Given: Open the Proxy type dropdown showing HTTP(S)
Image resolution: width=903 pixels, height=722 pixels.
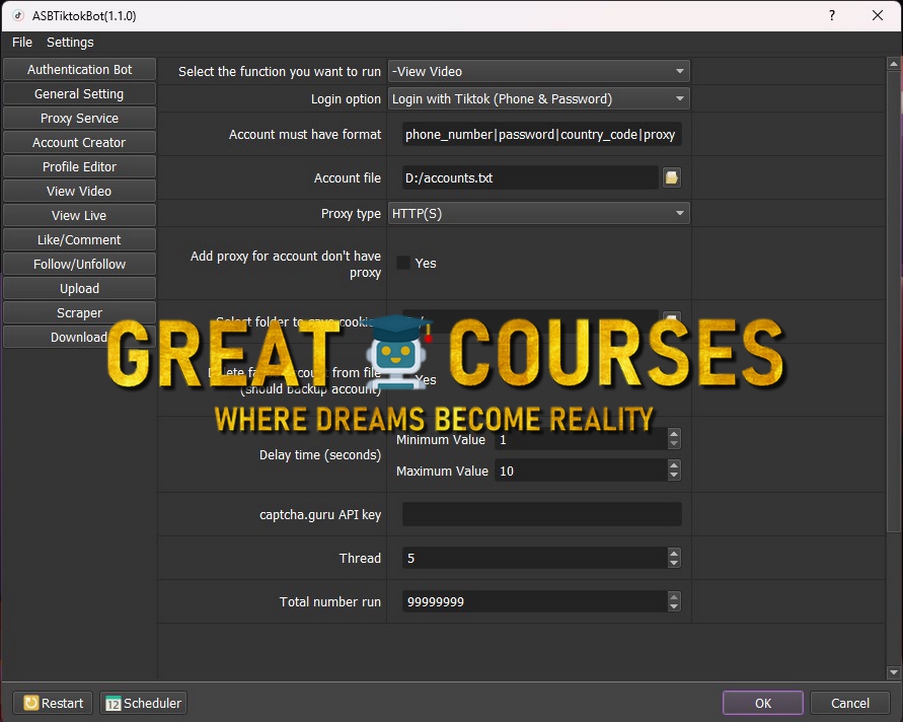Looking at the screenshot, I should [x=538, y=214].
